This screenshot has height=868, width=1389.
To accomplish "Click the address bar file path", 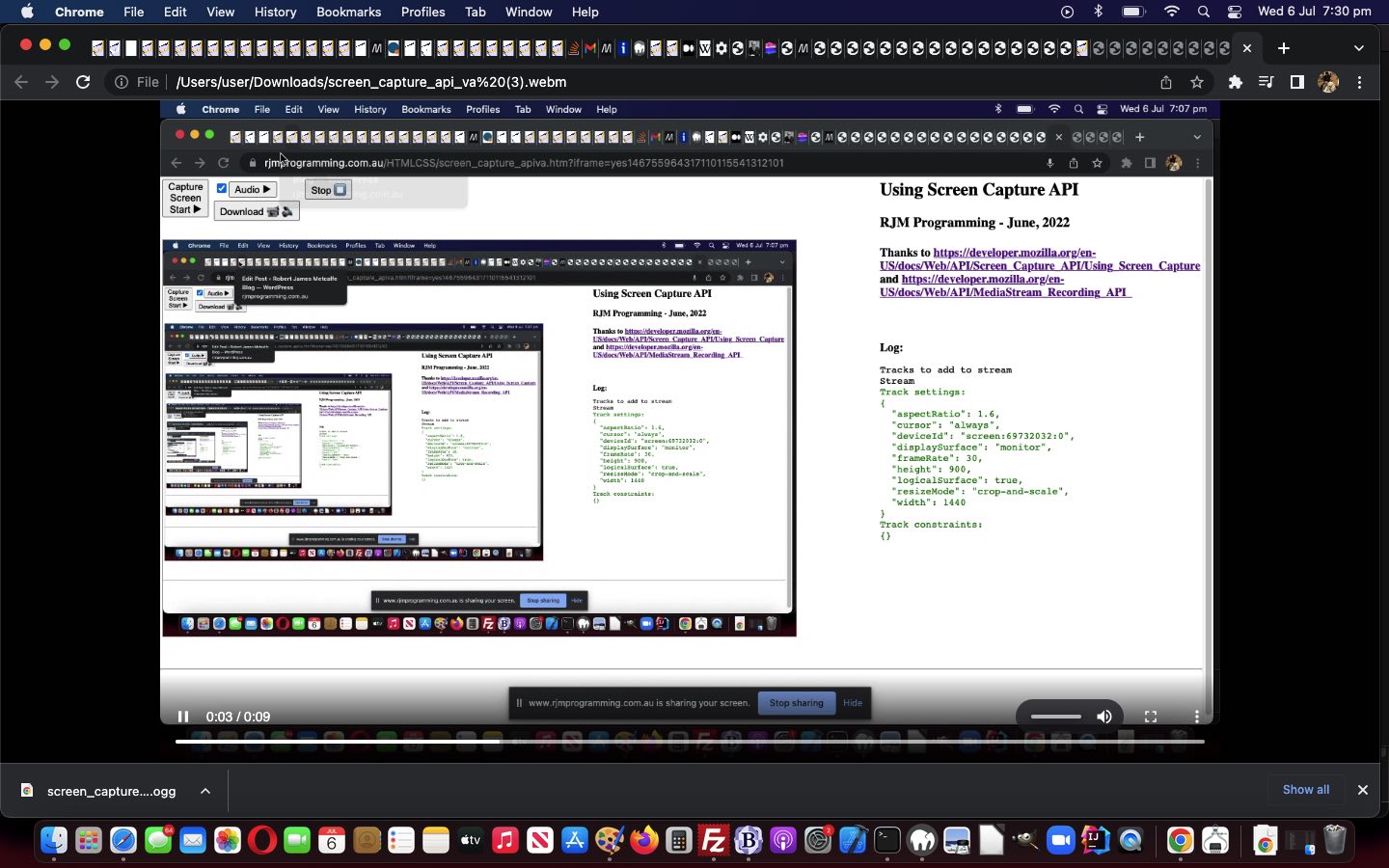I will point(371,82).
